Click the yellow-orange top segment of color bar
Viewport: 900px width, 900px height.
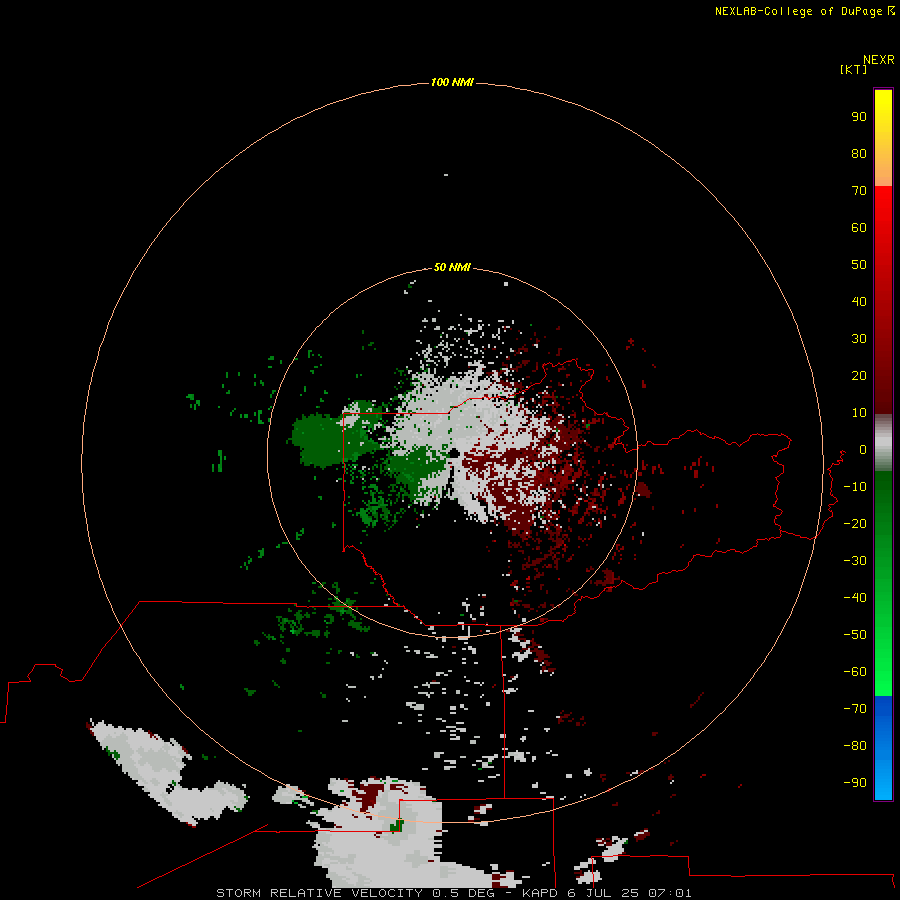pos(883,138)
